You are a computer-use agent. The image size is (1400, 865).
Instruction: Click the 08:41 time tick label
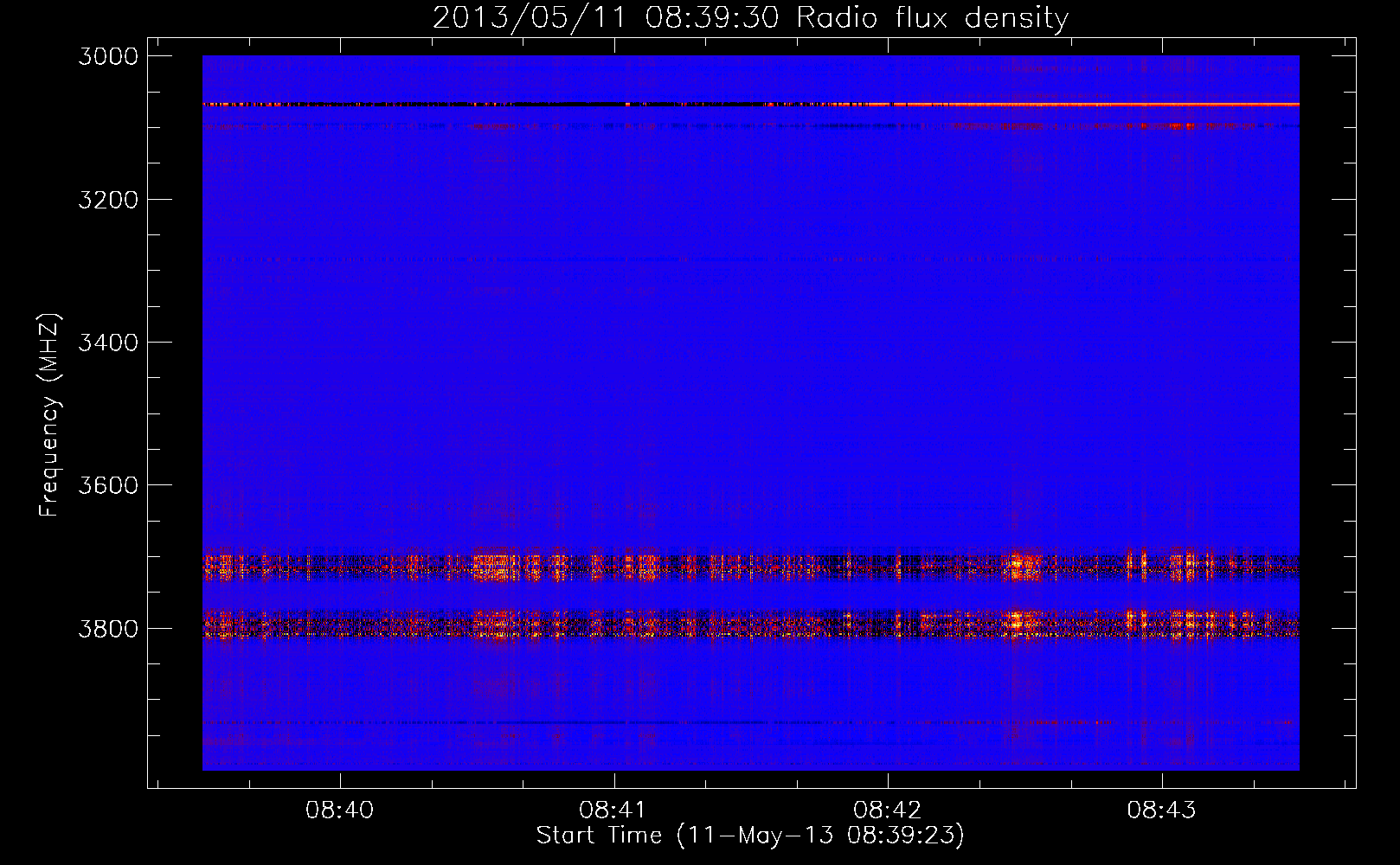tap(613, 810)
